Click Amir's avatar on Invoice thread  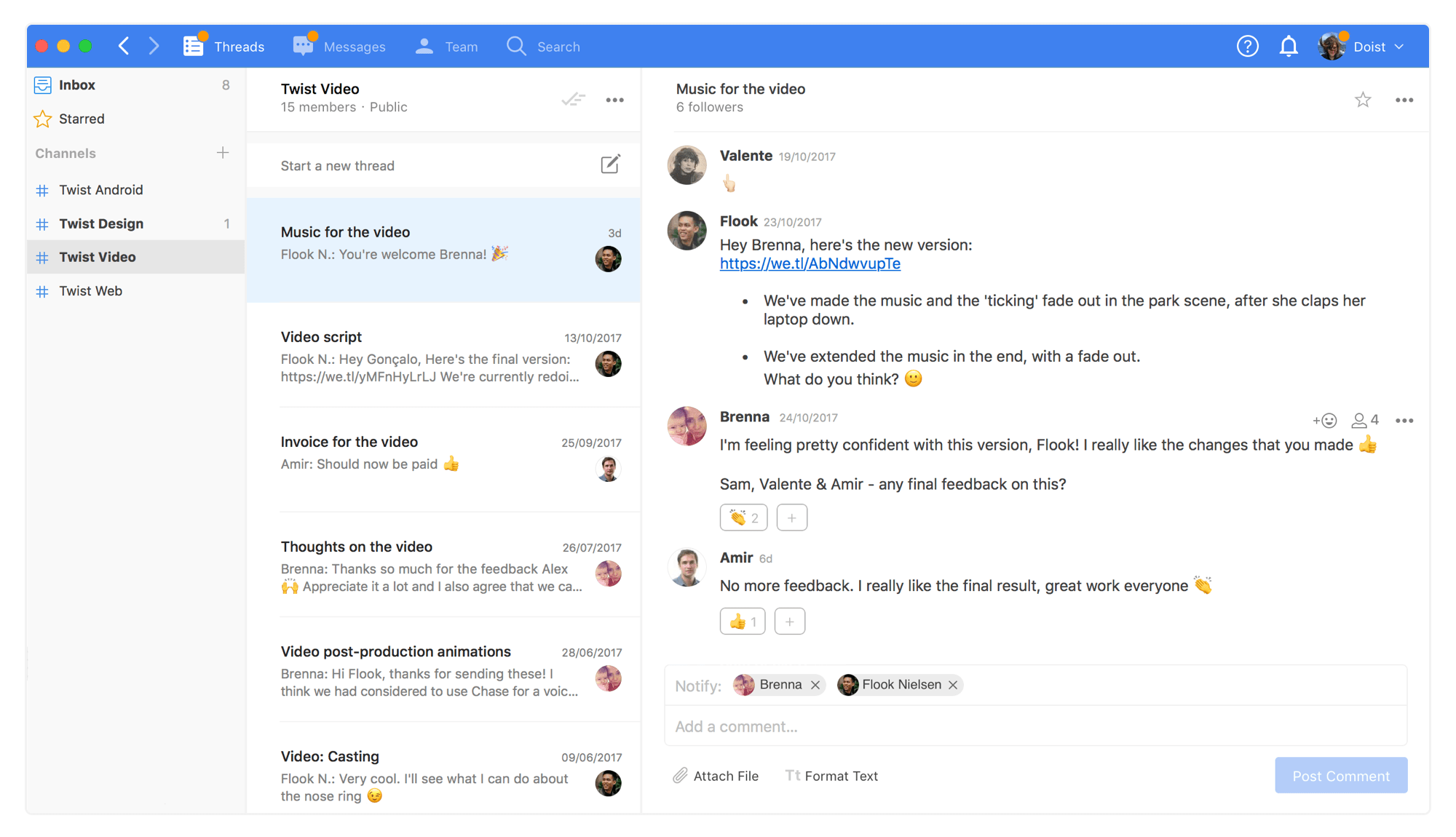coord(609,468)
